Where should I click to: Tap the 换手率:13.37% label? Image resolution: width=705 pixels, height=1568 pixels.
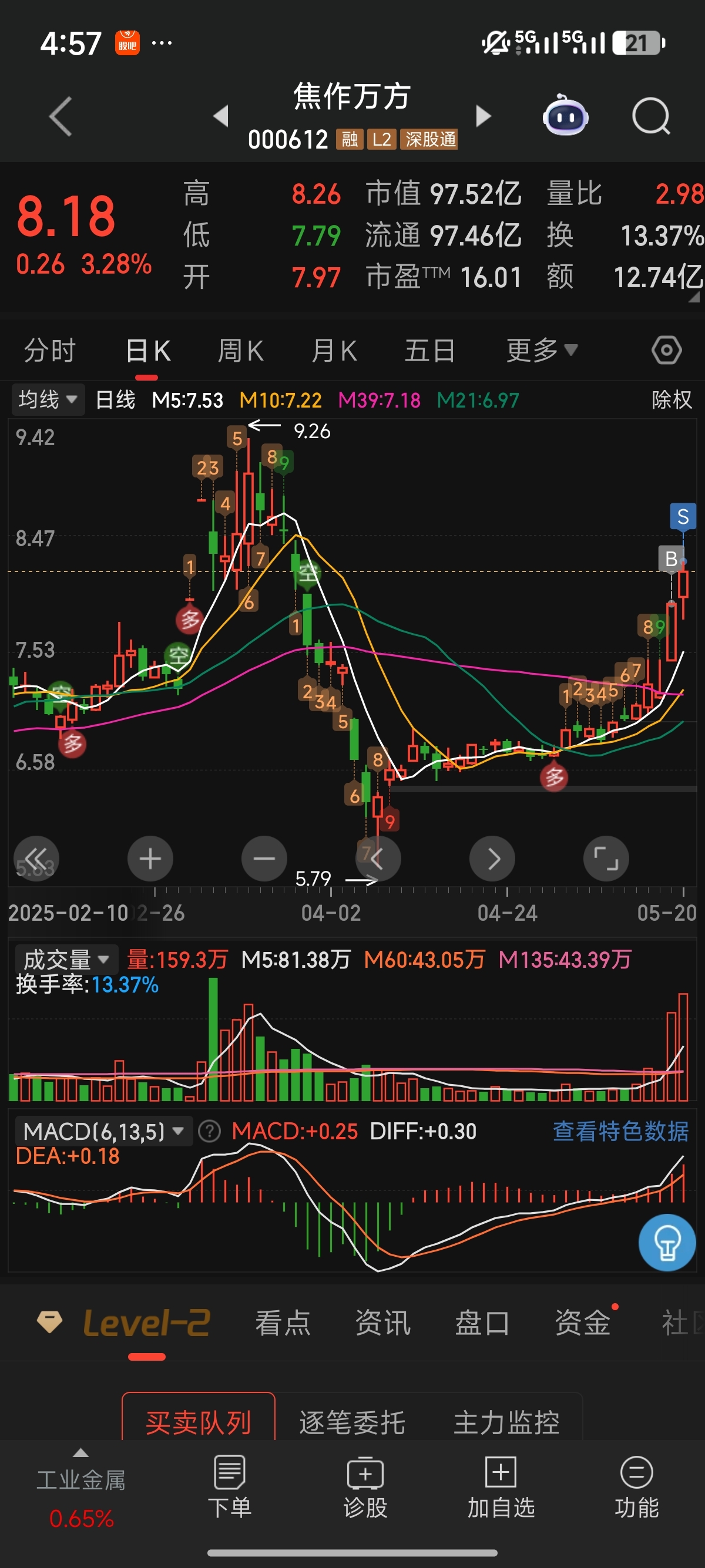point(87,984)
